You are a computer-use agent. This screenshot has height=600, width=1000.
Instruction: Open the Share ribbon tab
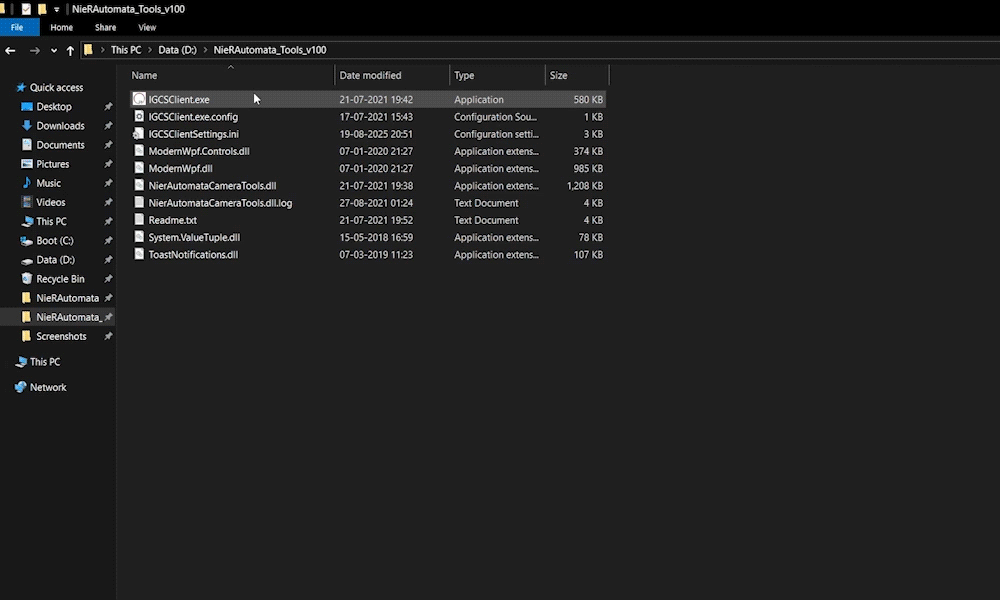point(105,27)
